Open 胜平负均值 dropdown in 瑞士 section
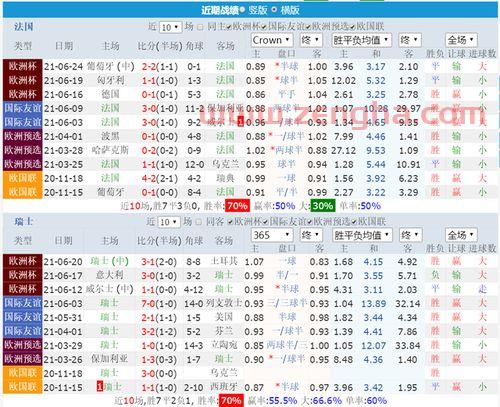The height and width of the screenshot is (407, 500). pos(362,235)
